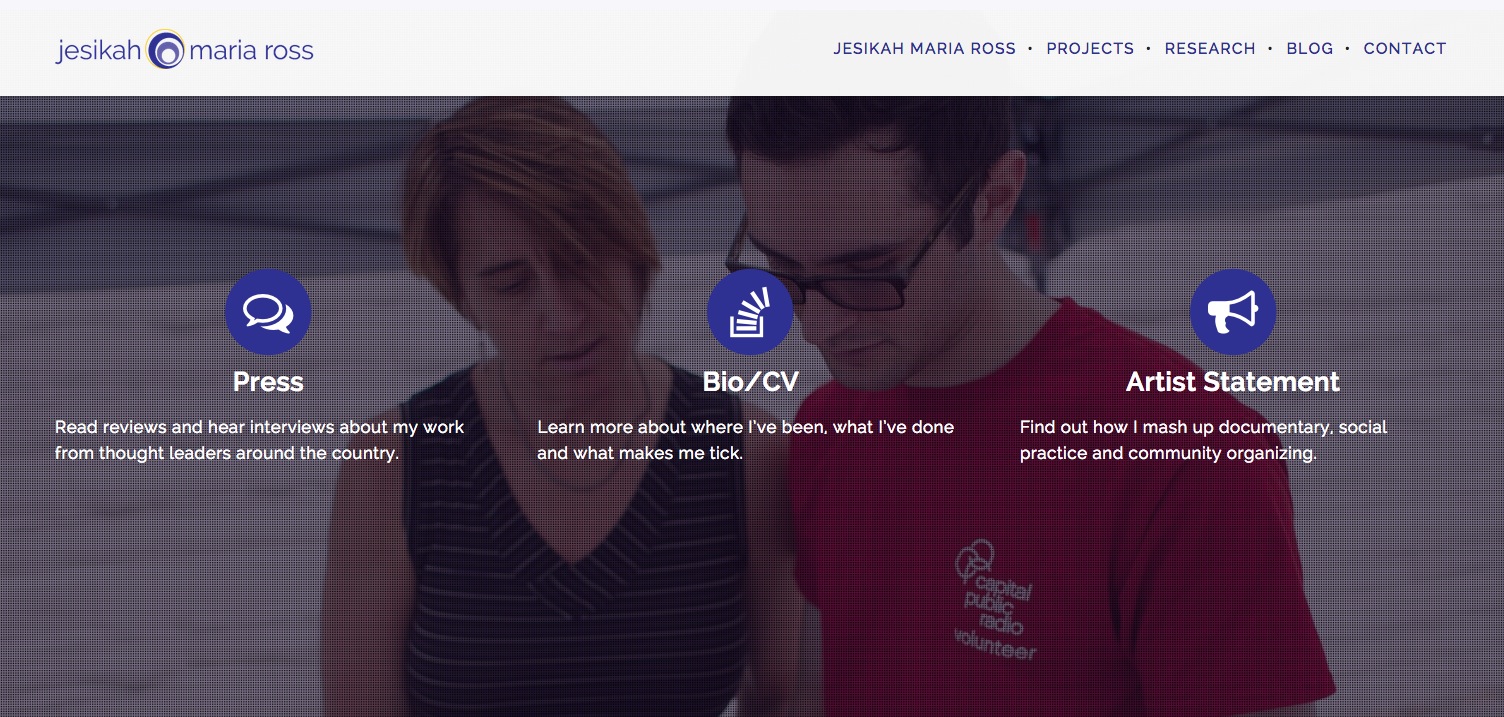Click the woman's face in background photo

pyautogui.click(x=535, y=300)
